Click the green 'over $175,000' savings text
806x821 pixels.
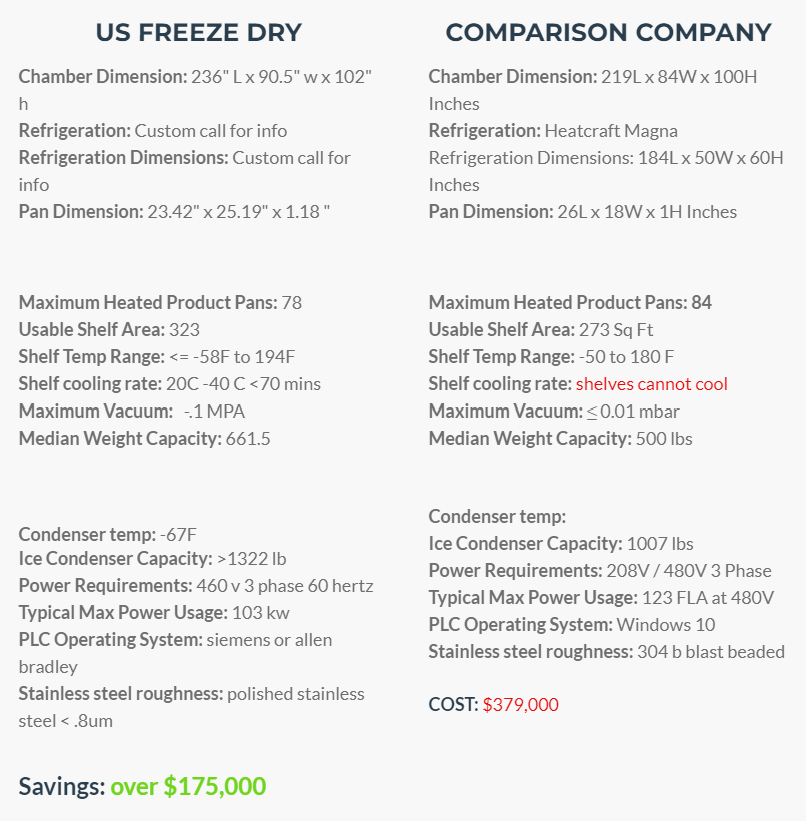(188, 786)
